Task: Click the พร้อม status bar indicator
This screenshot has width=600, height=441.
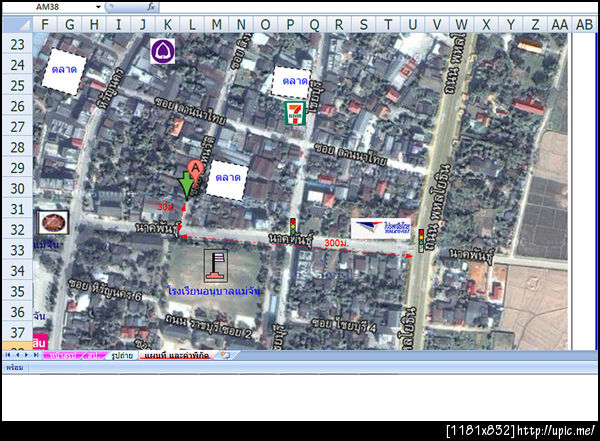Action: pos(15,368)
